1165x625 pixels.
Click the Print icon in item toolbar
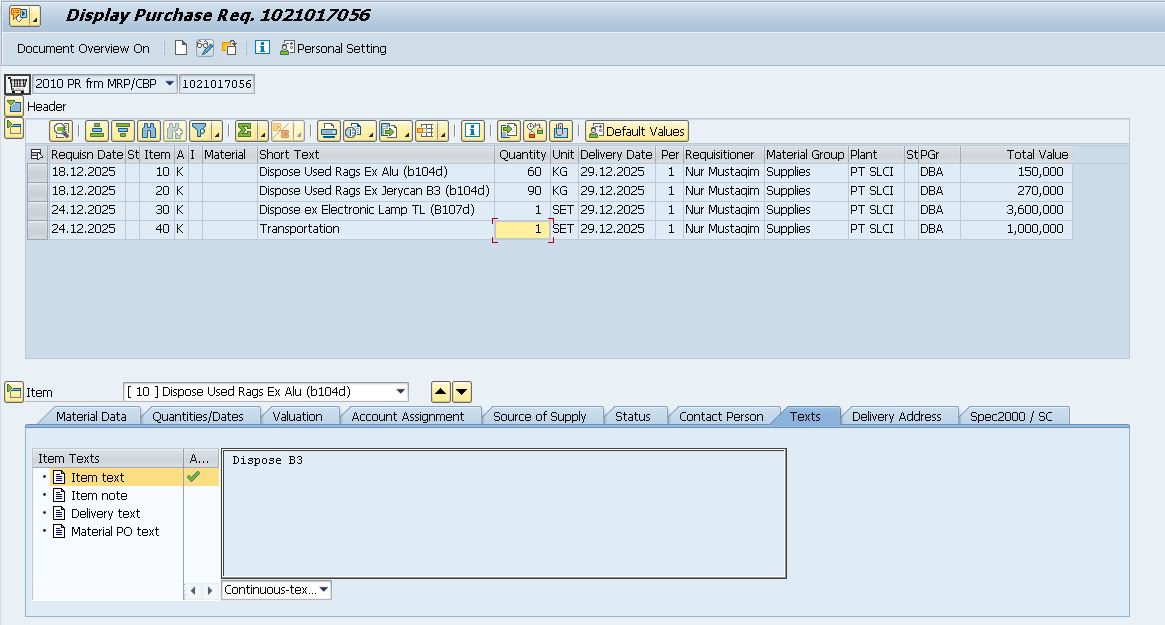(x=329, y=131)
